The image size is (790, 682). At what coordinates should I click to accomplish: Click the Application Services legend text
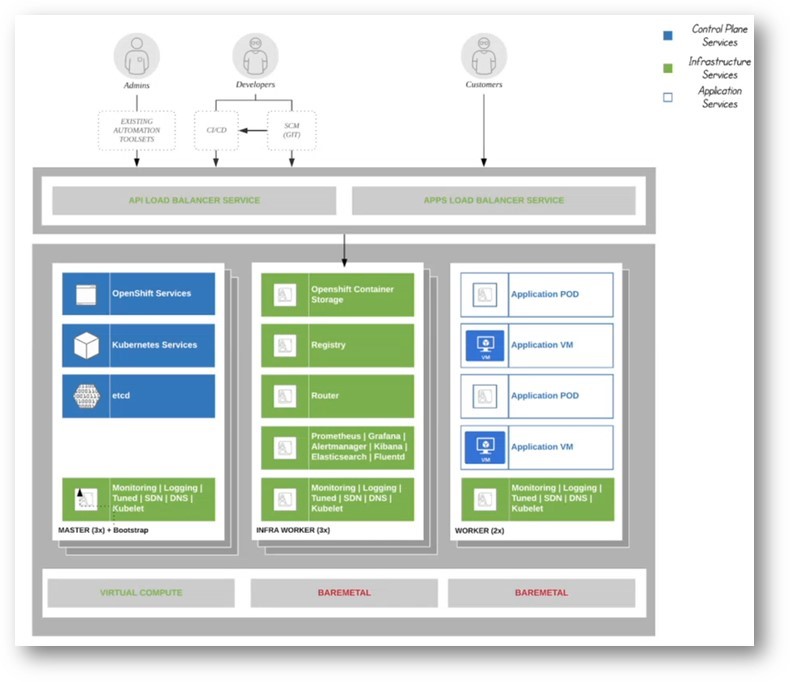(x=719, y=97)
